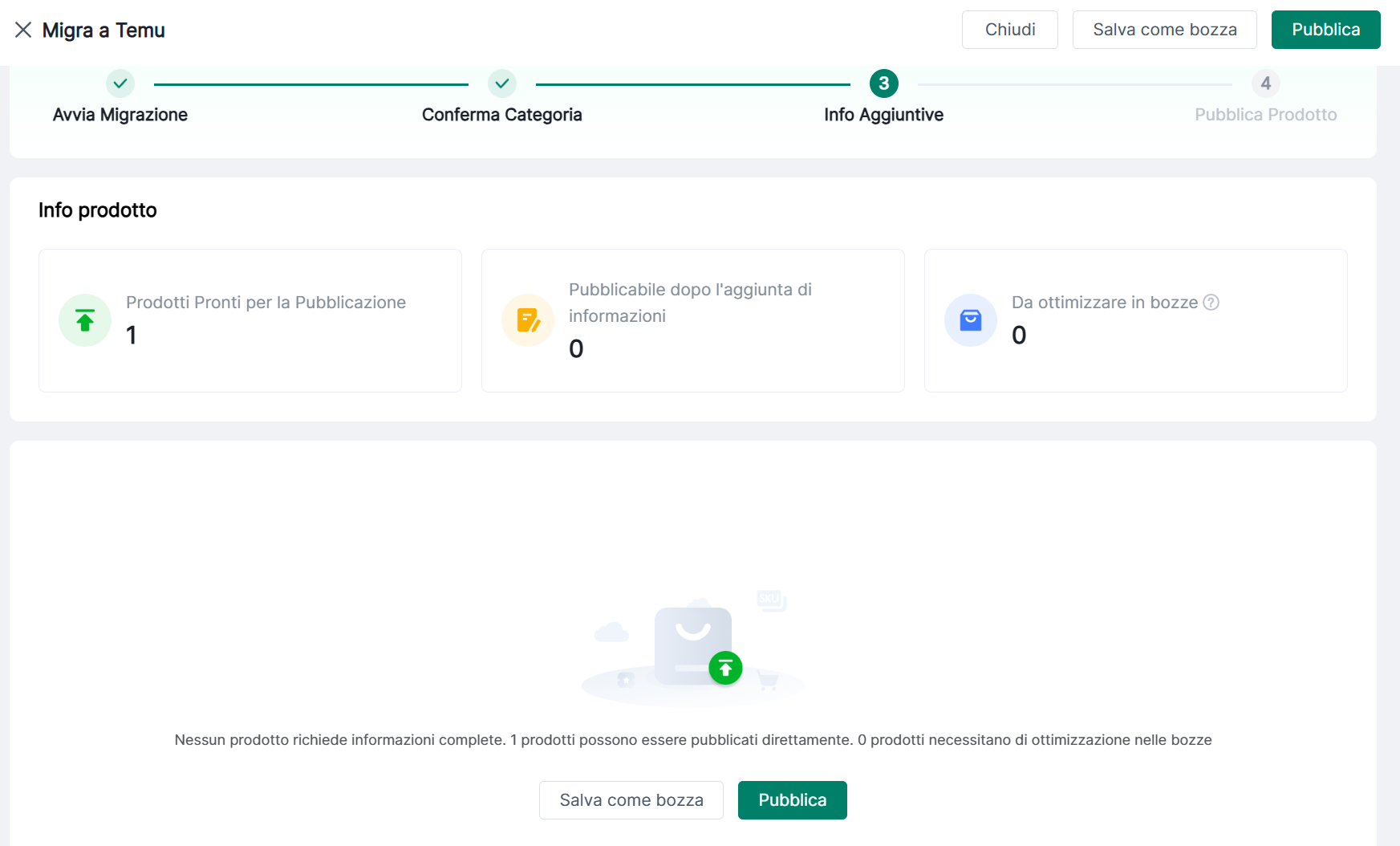Click the yellow edit note icon

point(528,320)
